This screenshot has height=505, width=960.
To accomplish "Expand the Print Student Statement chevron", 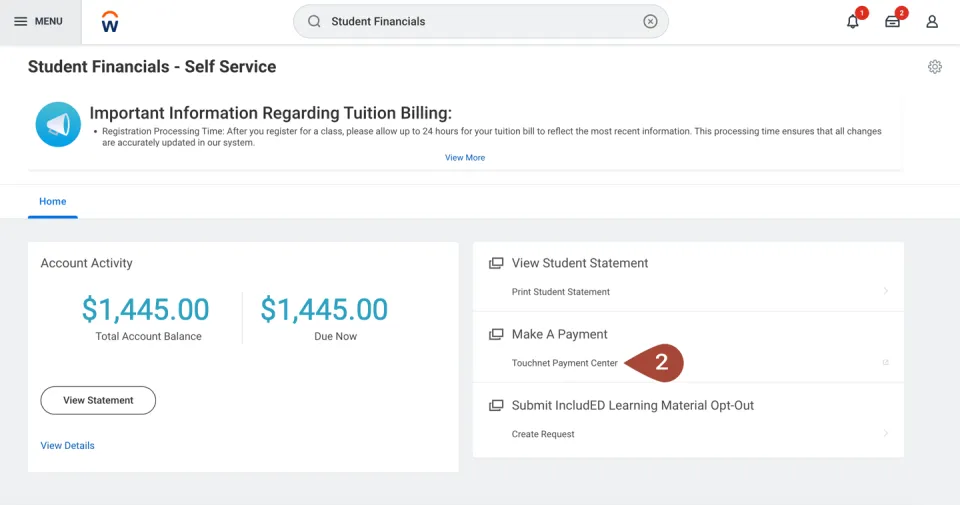I will [886, 291].
